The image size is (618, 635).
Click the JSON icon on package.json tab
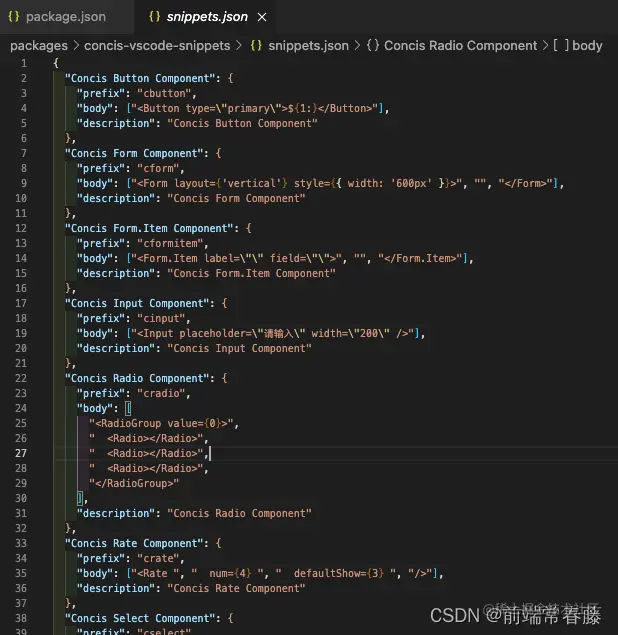coord(14,17)
